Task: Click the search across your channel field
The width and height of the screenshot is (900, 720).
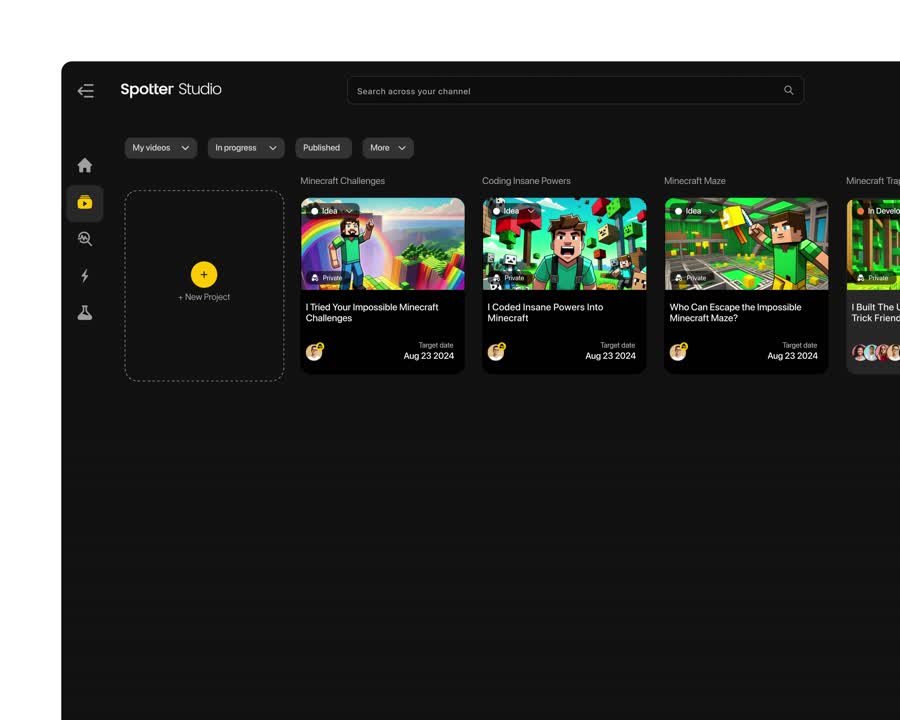Action: click(575, 91)
